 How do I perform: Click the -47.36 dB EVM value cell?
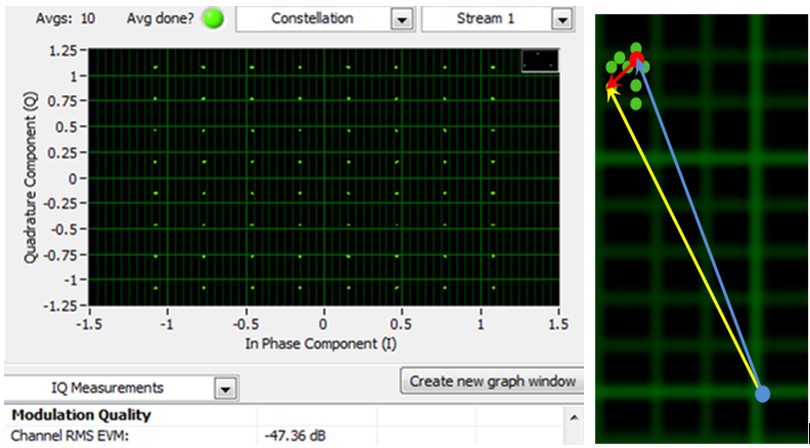[x=292, y=435]
